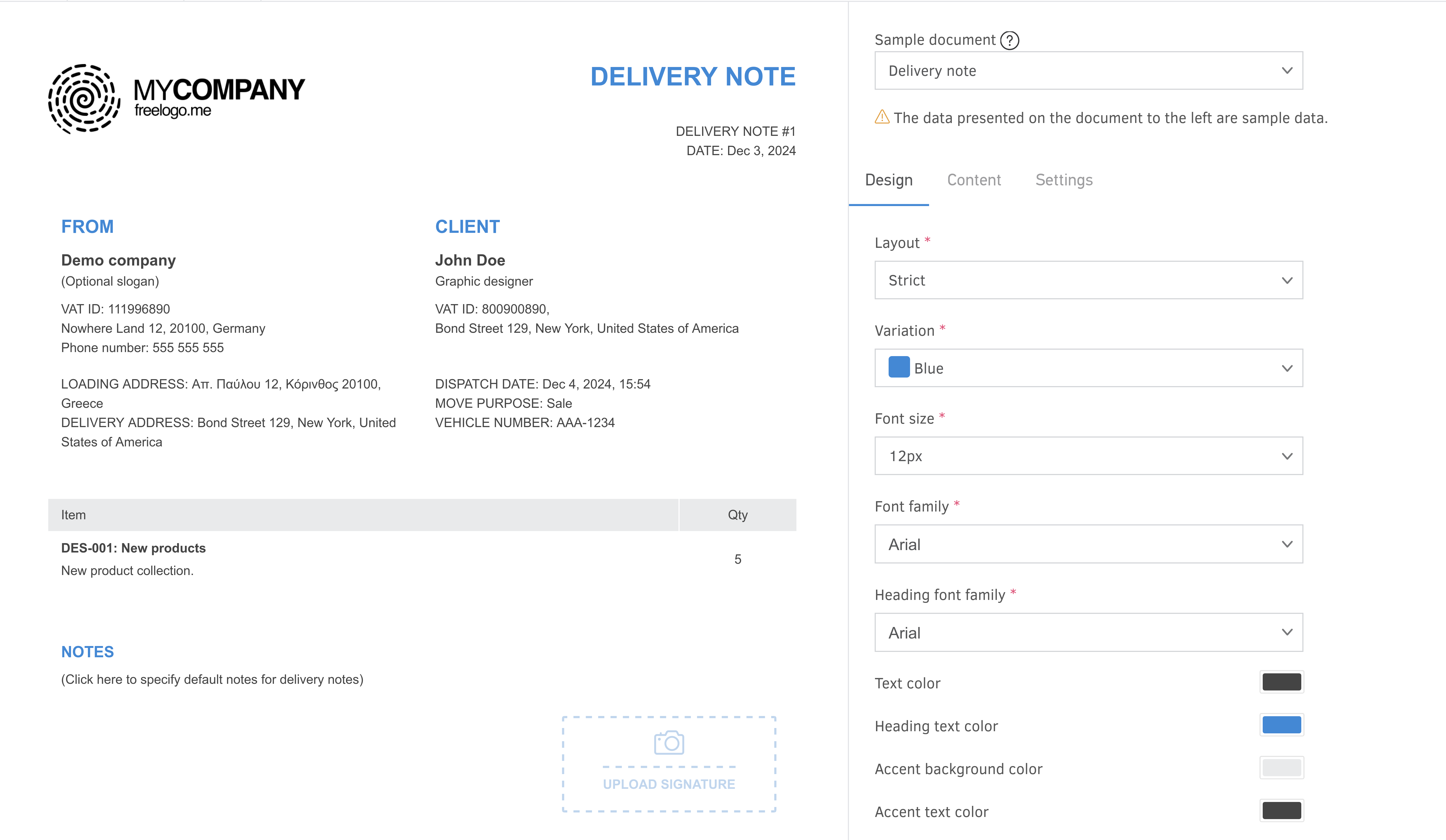
Task: Click the Nowhere Land 12 address line
Action: [x=163, y=328]
